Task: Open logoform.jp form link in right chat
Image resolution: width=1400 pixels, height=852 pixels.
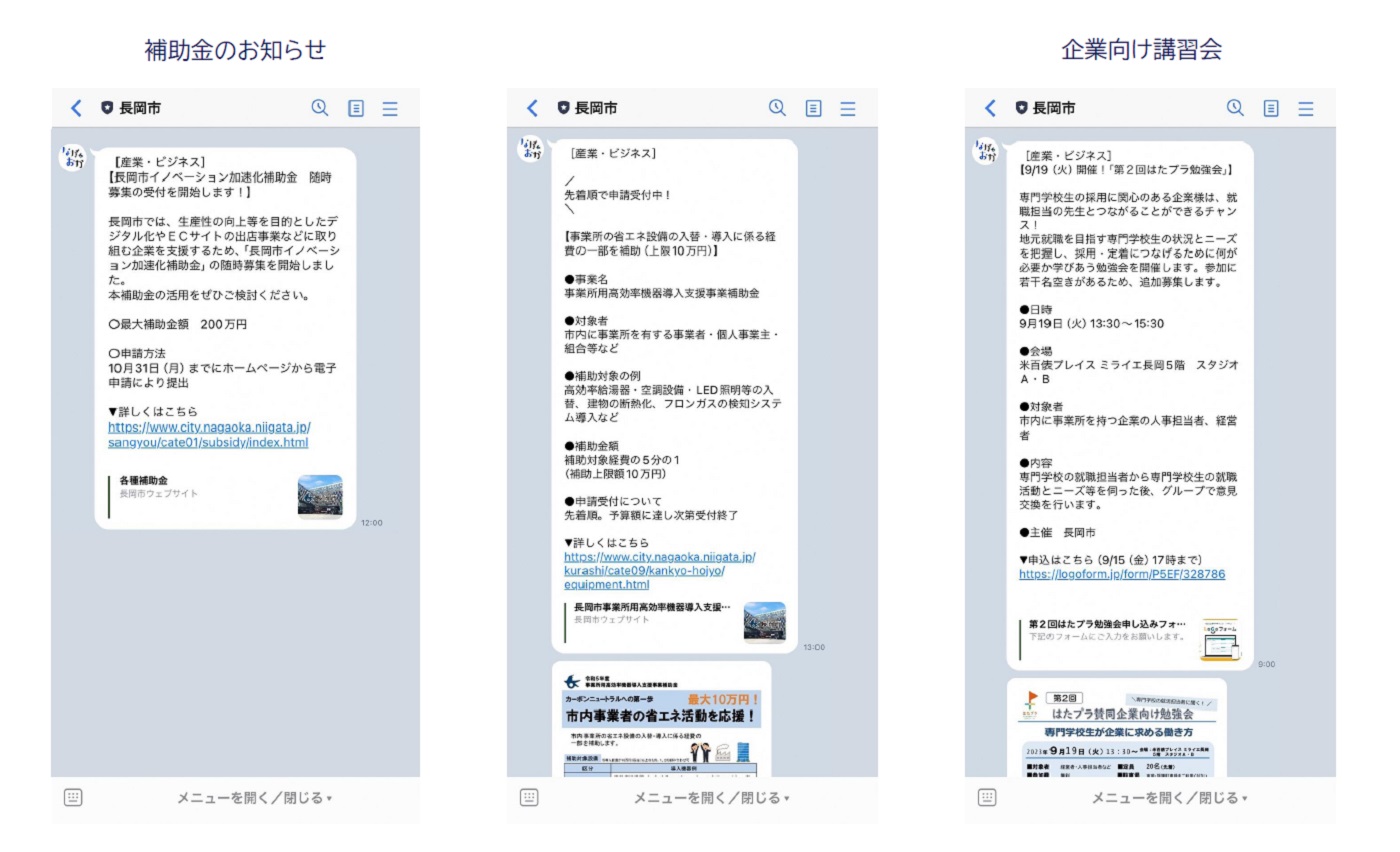Action: point(1122,575)
